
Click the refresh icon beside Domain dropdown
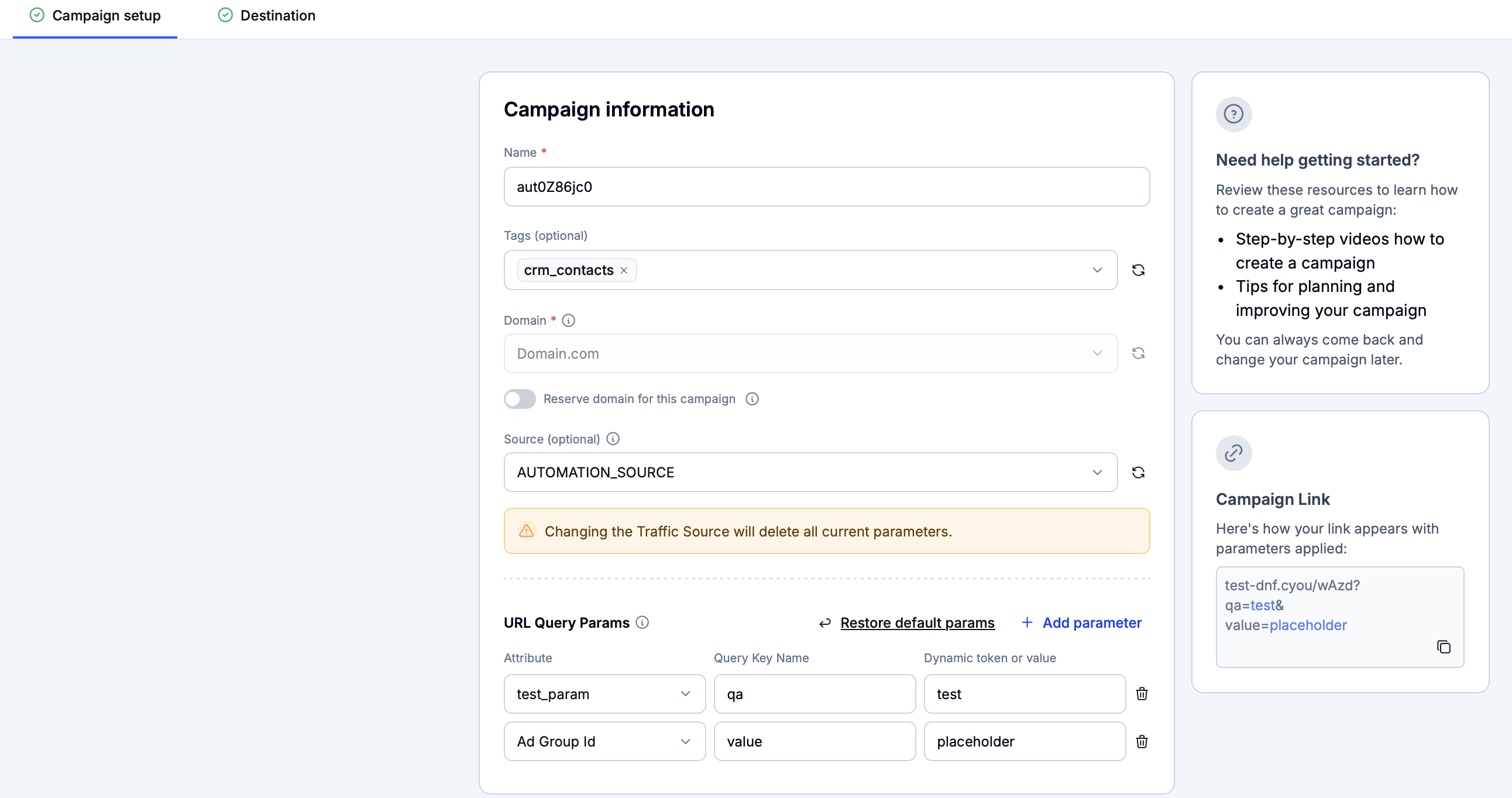(x=1138, y=353)
